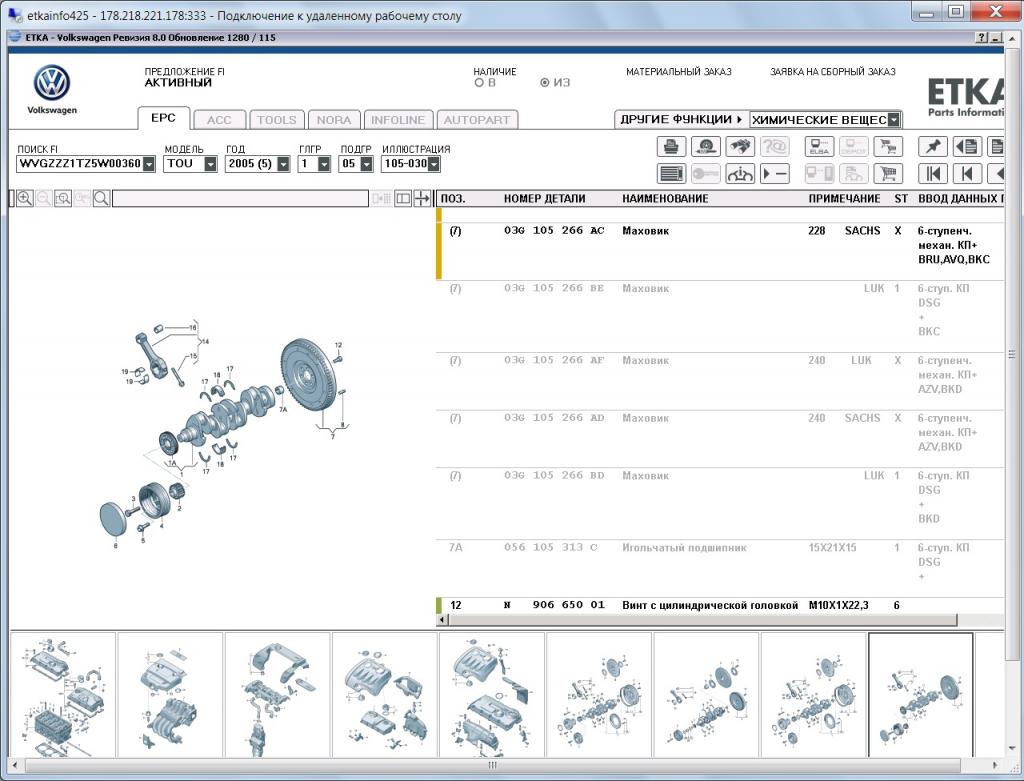Click the remote desktop connection icon
Viewport: 1024px width, 781px height.
14,15
